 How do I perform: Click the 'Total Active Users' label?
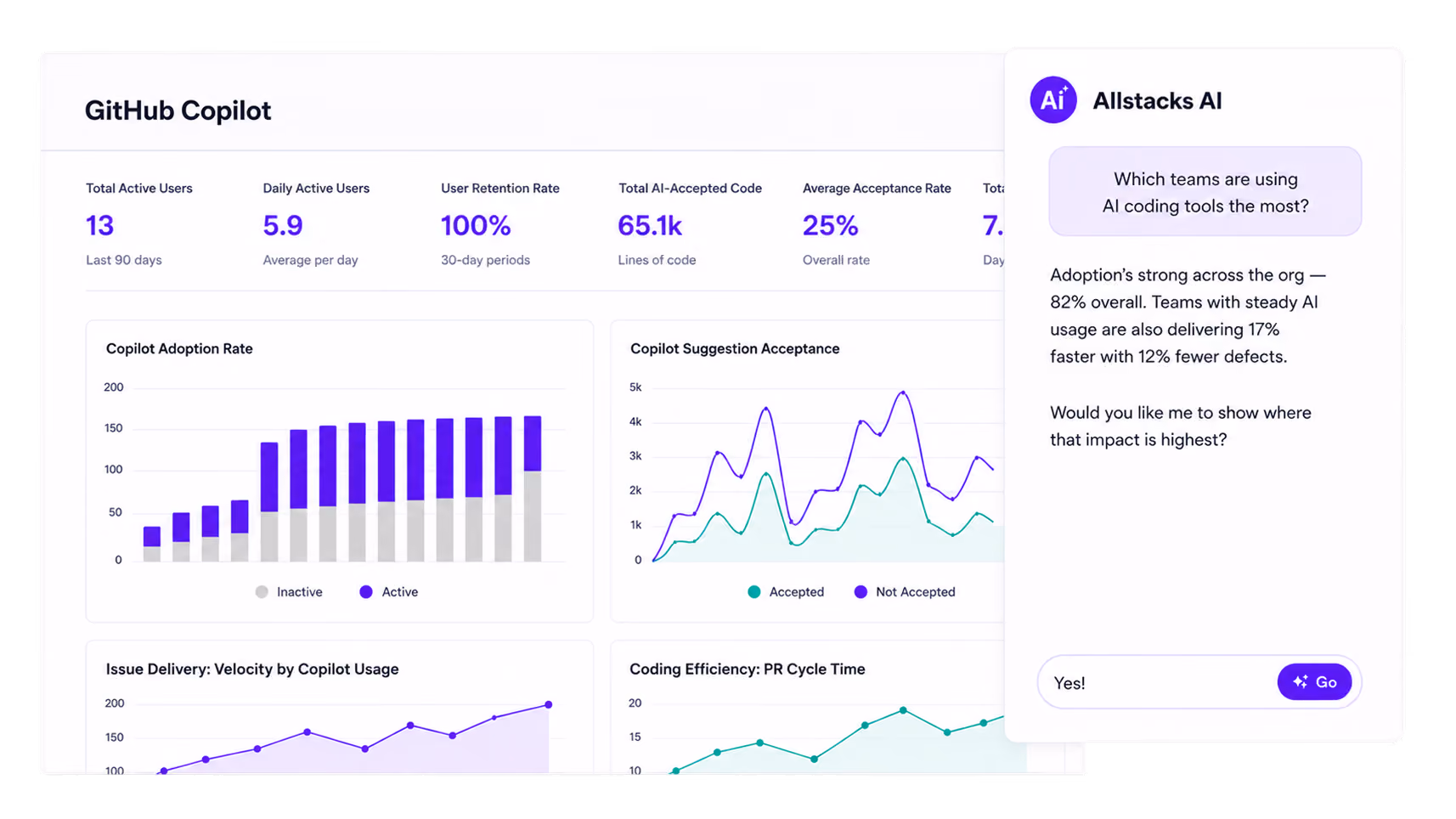click(139, 189)
